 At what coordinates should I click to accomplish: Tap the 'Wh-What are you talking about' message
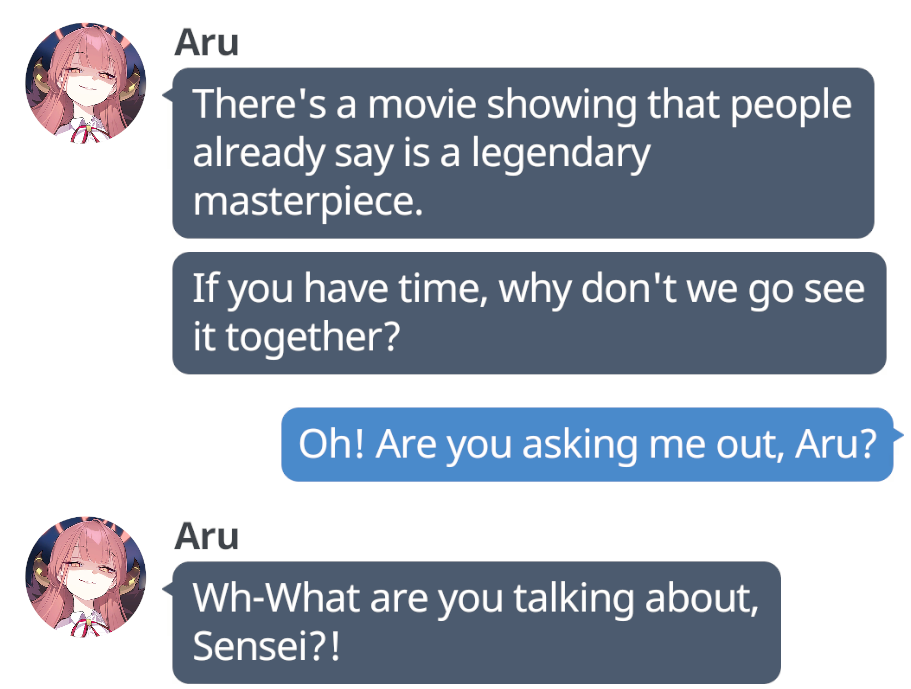476,622
